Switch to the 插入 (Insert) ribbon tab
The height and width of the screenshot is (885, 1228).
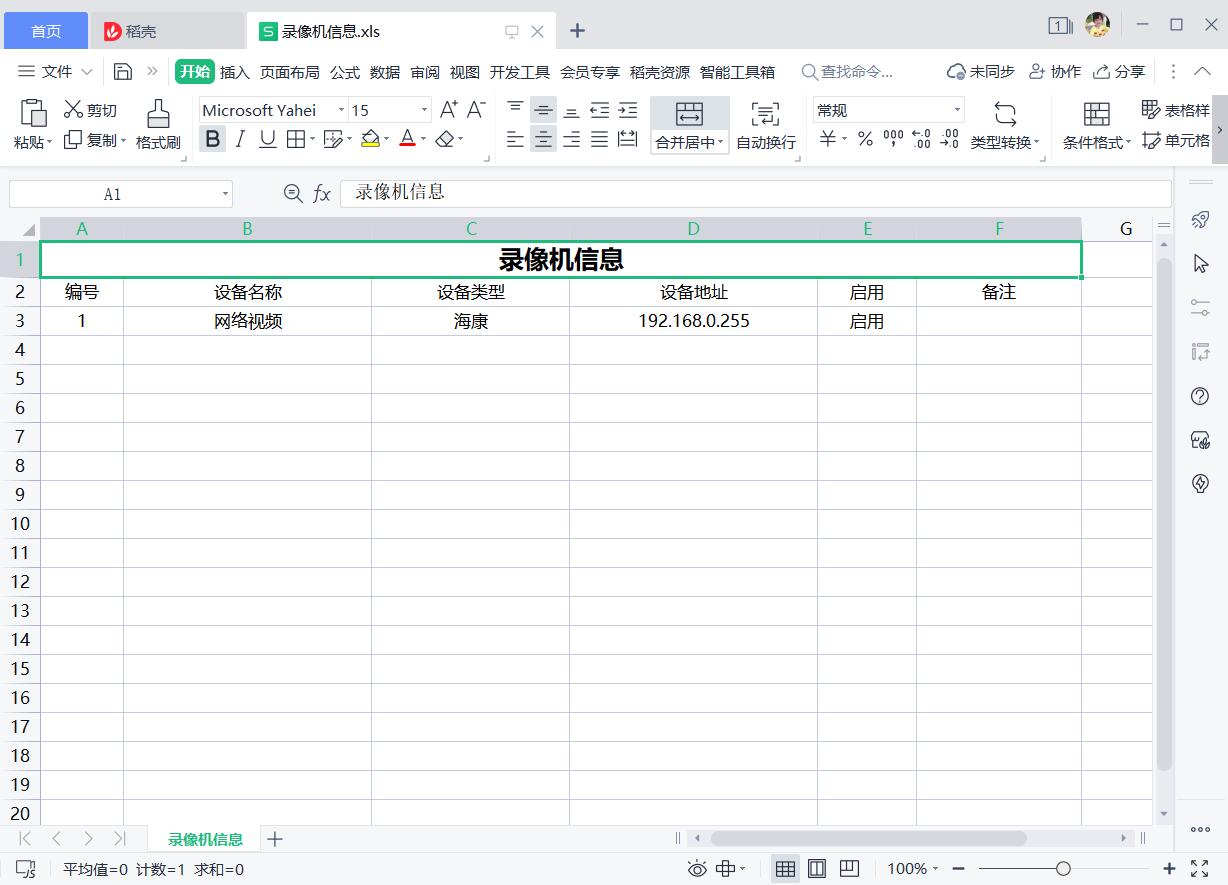click(235, 72)
